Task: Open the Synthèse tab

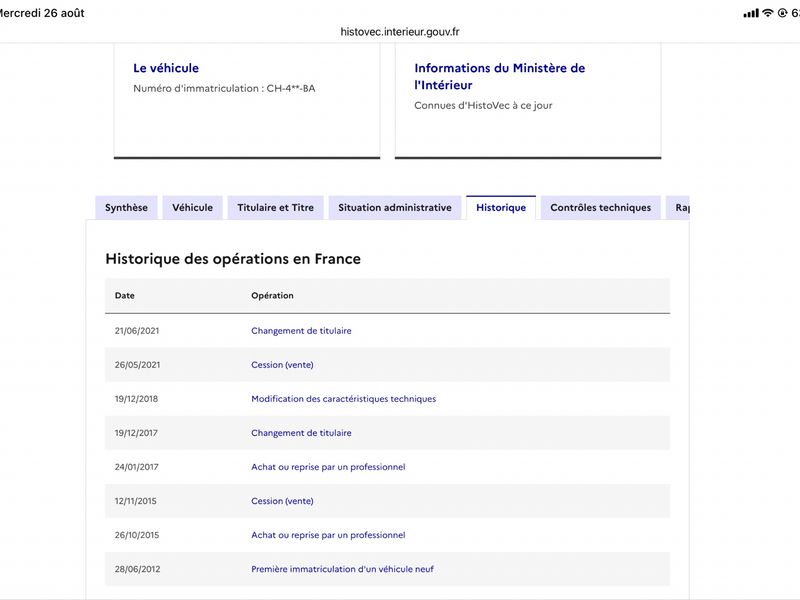Action: point(126,208)
